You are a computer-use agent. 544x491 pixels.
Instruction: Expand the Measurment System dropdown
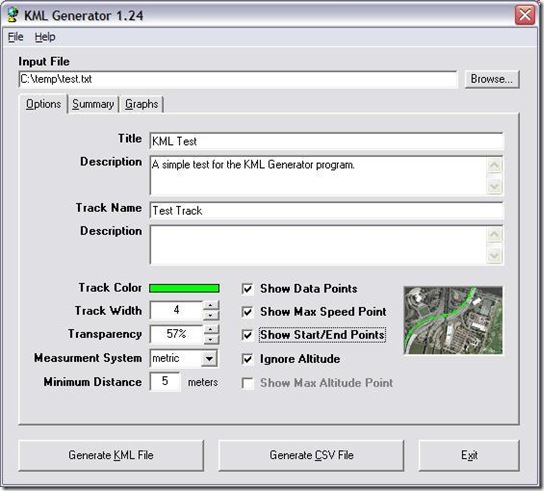209,358
